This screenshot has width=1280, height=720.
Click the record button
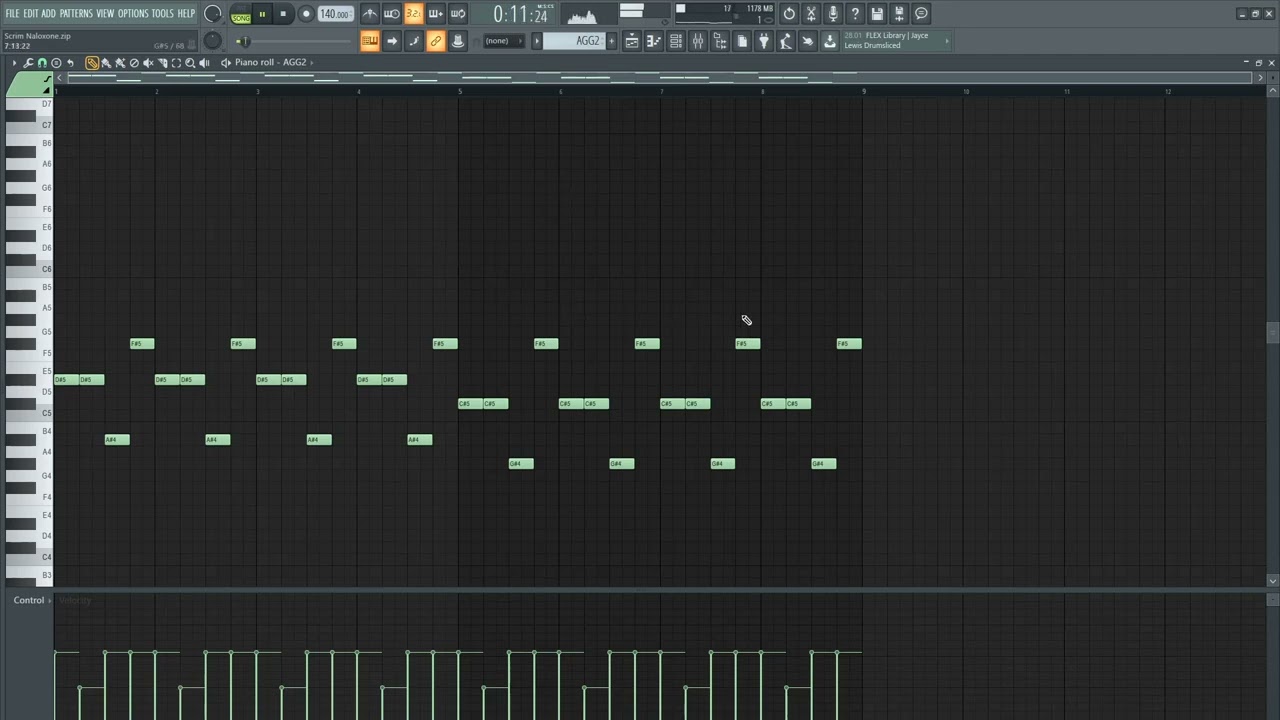[306, 14]
